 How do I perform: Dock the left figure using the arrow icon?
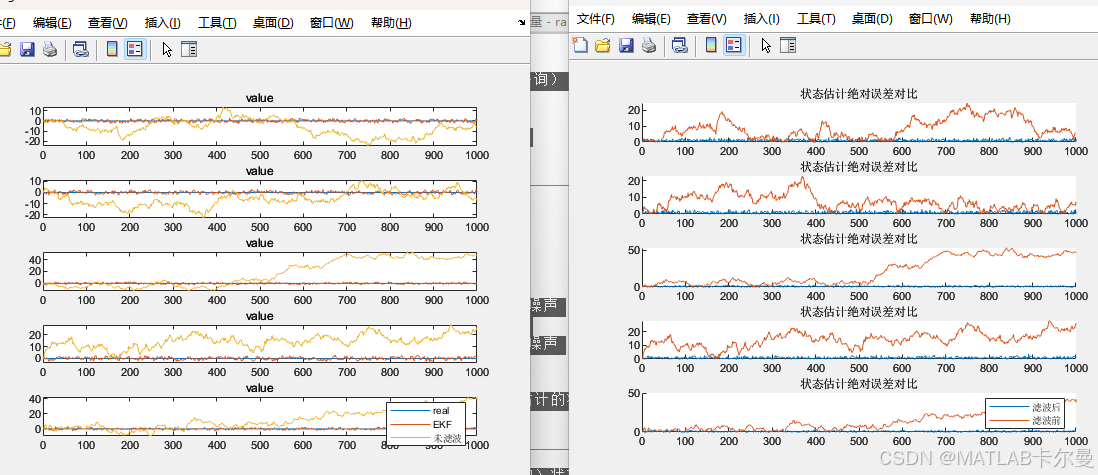point(521,23)
